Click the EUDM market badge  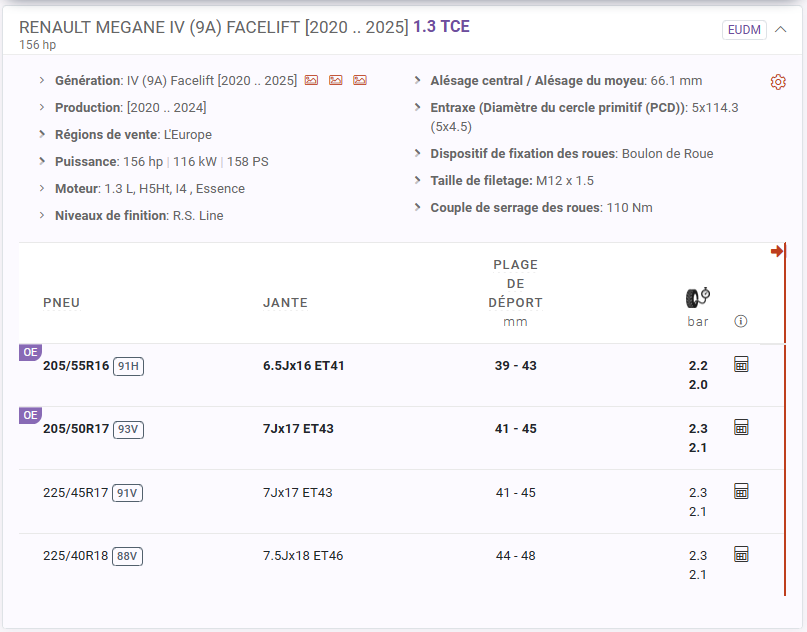click(x=743, y=30)
